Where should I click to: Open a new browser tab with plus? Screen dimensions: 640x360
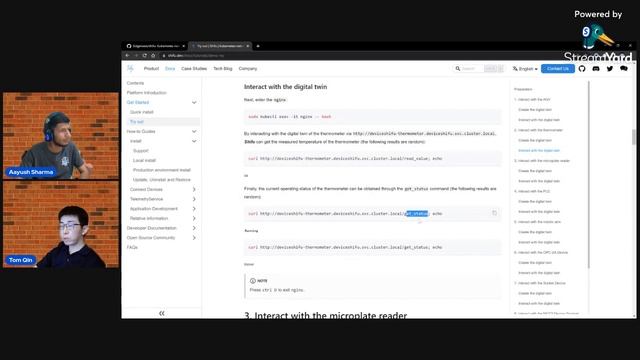258,46
